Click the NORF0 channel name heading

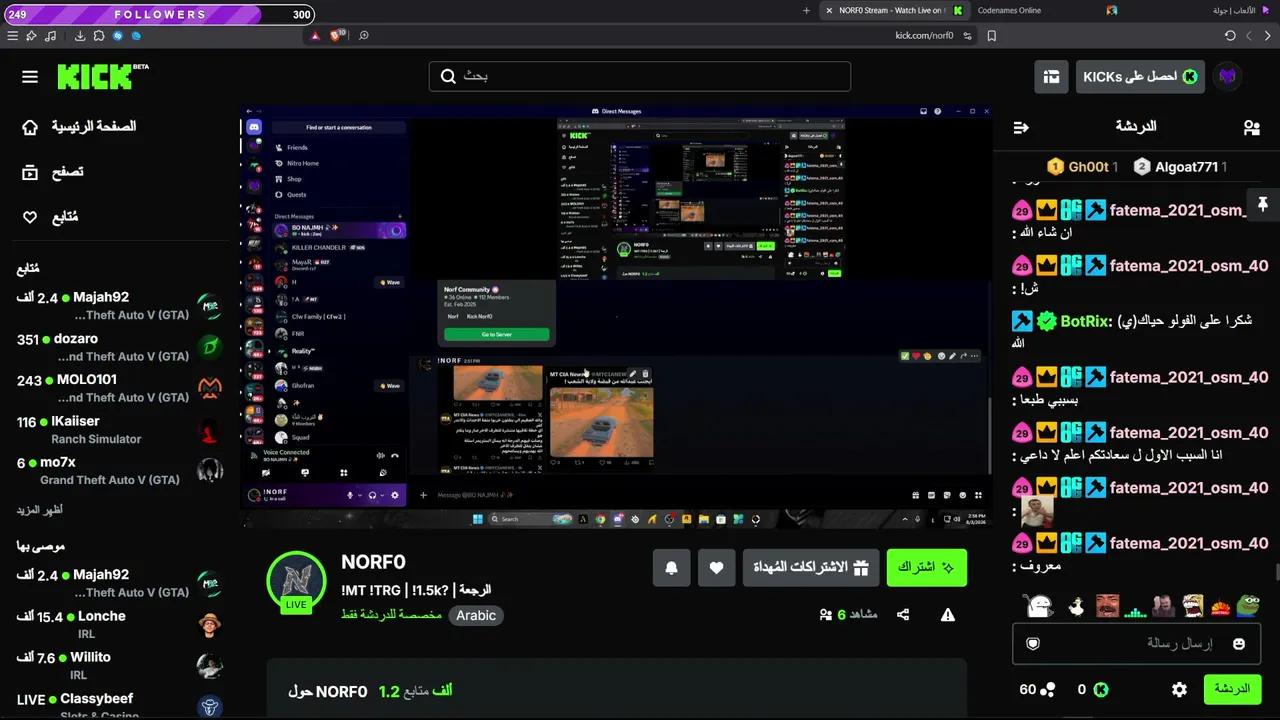click(x=373, y=562)
